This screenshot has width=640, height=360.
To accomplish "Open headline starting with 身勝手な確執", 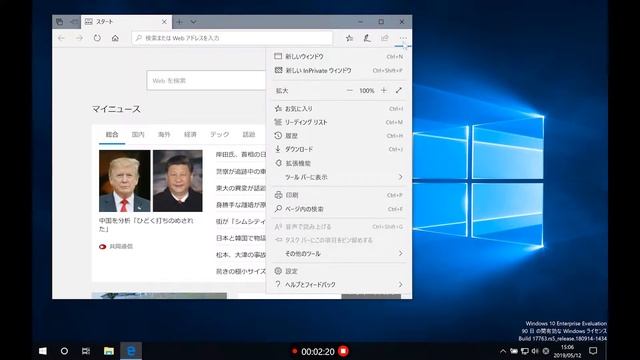I will coord(241,205).
